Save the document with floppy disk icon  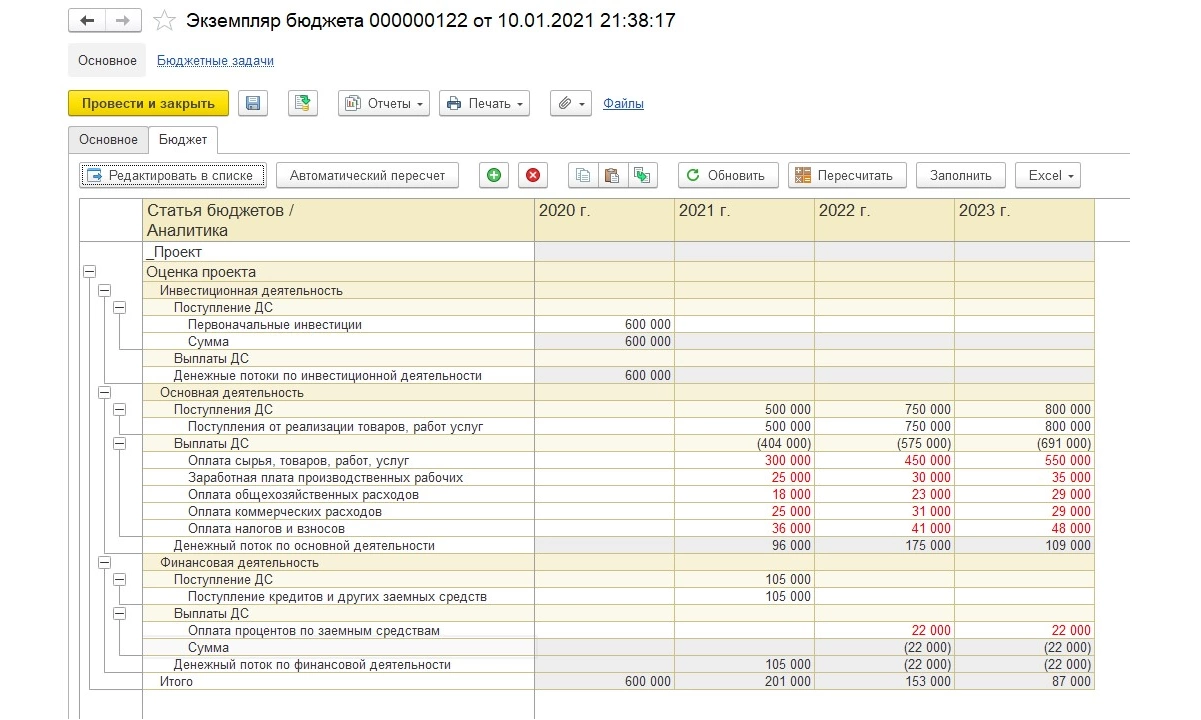(253, 103)
